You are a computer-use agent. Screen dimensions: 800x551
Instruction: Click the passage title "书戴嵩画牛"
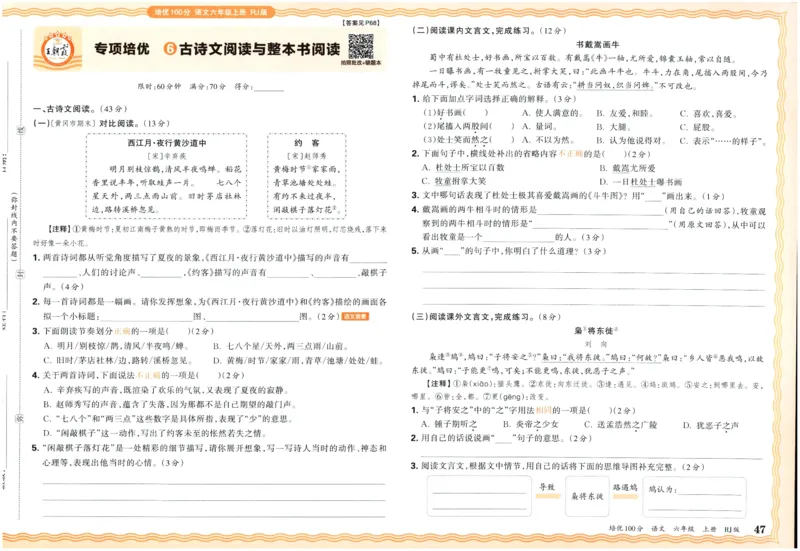[597, 45]
